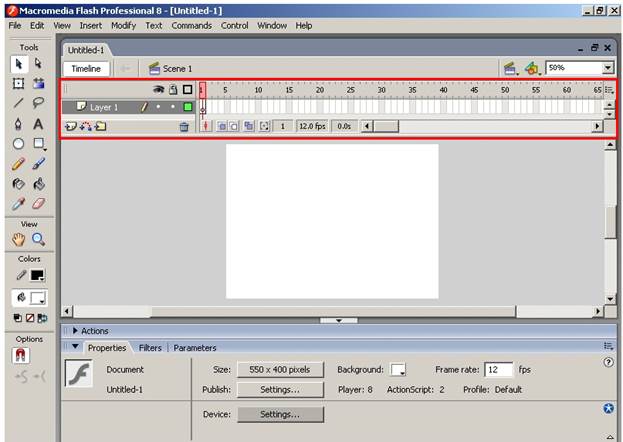623x442 pixels.
Task: Click the Add Motion Guide icon
Action: (86, 126)
